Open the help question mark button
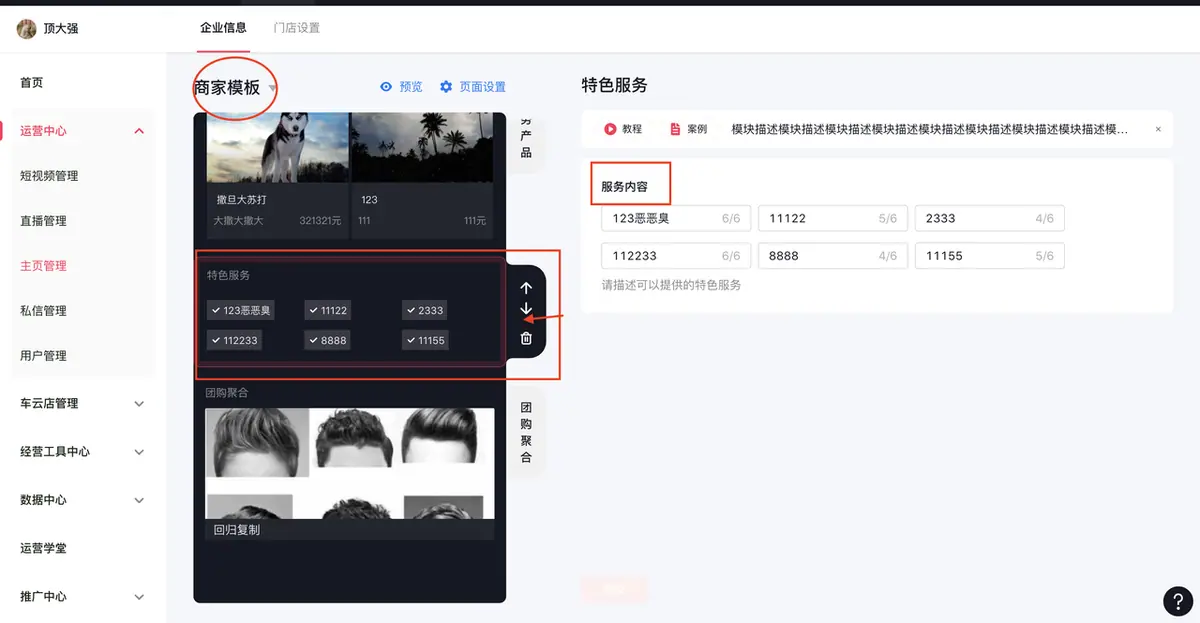 tap(1178, 600)
